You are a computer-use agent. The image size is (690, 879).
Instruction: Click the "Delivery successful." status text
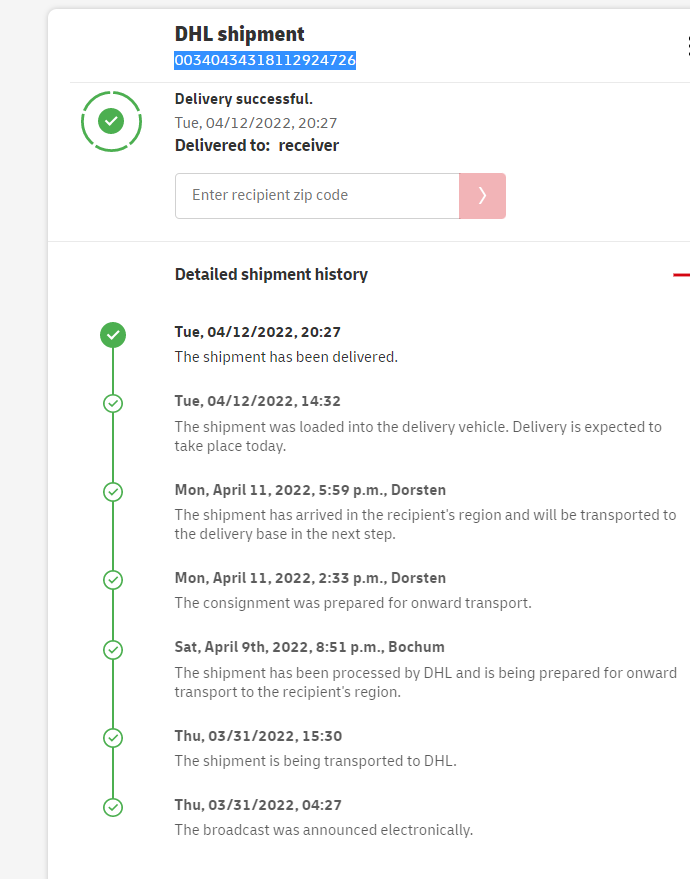point(244,99)
